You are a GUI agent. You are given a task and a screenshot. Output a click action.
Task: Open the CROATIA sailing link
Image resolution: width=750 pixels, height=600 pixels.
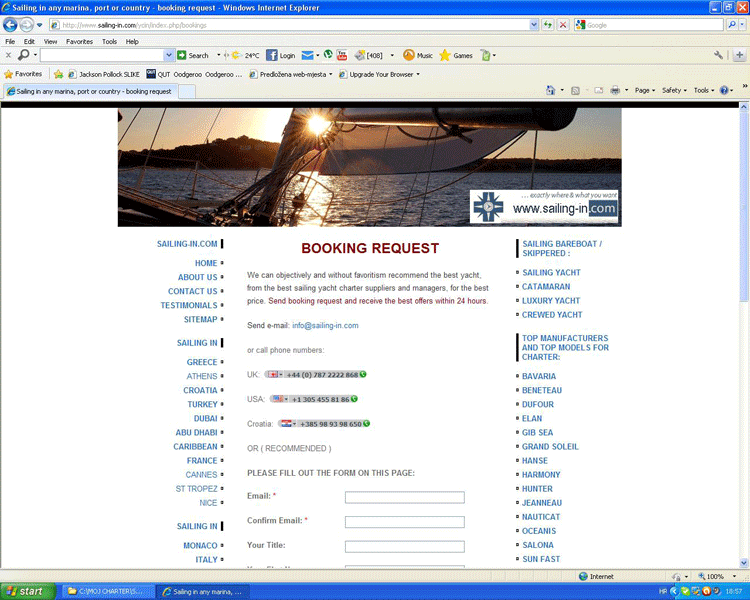[200, 390]
